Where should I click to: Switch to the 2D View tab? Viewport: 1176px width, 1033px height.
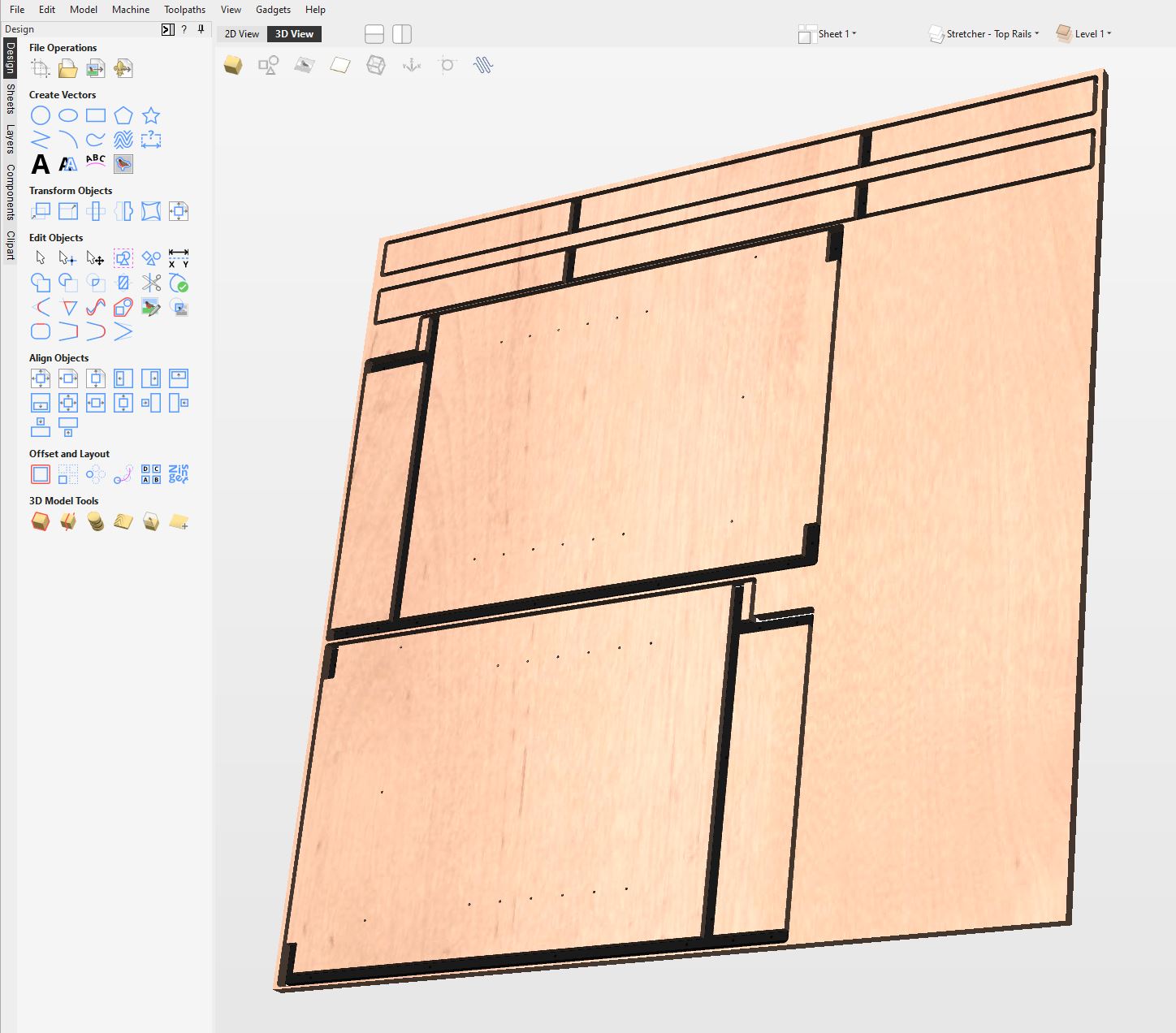pyautogui.click(x=242, y=34)
